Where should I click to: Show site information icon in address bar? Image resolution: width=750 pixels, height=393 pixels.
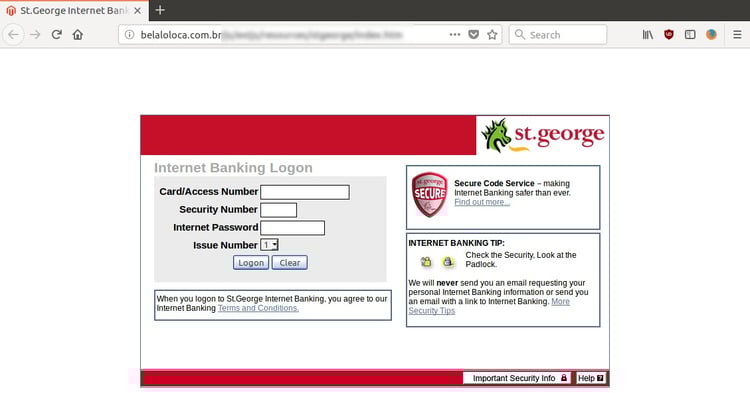point(129,34)
